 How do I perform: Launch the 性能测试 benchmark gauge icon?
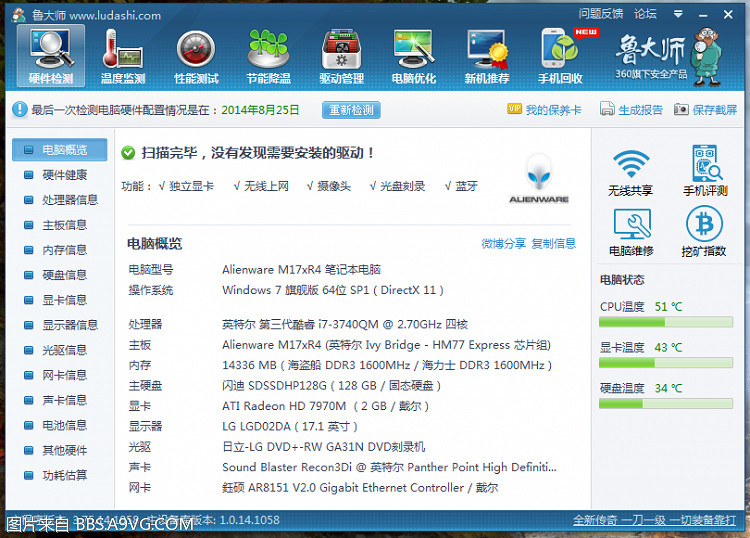click(x=196, y=56)
